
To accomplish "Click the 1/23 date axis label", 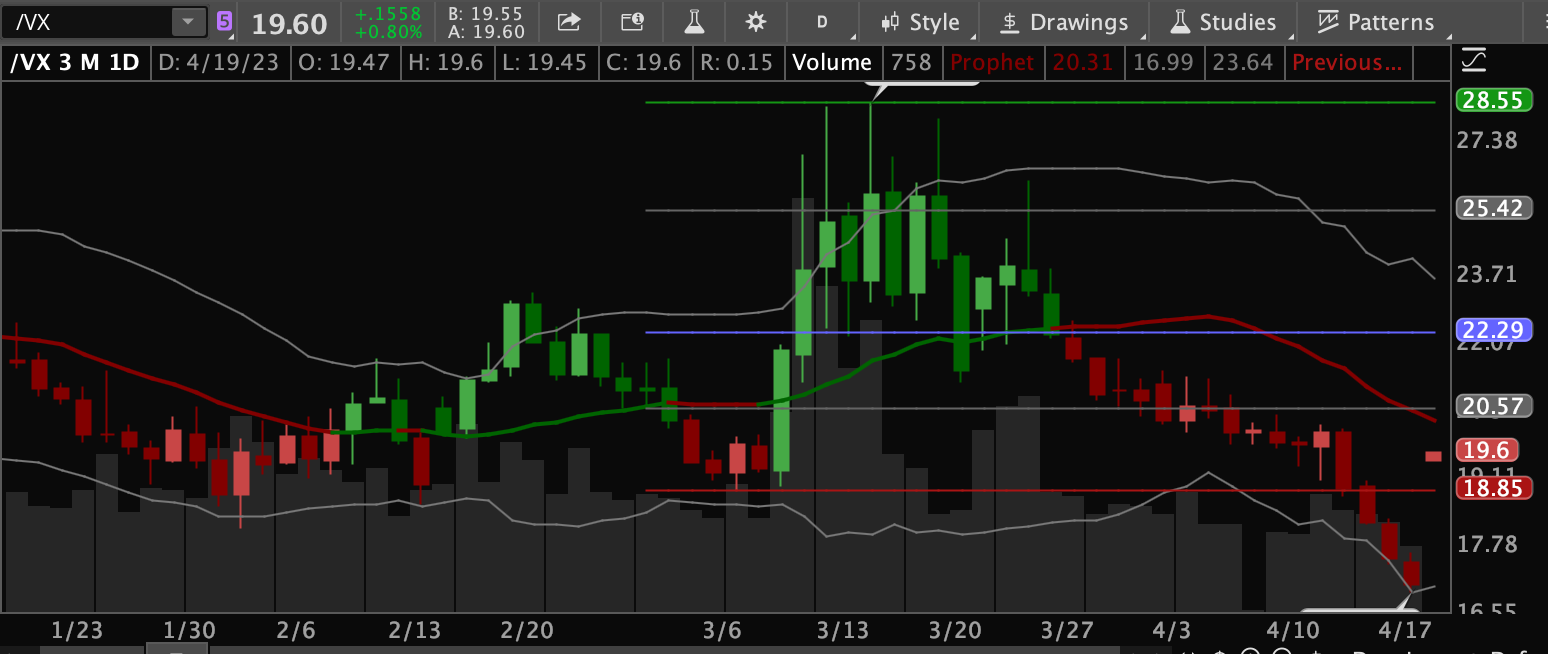I will tap(77, 632).
